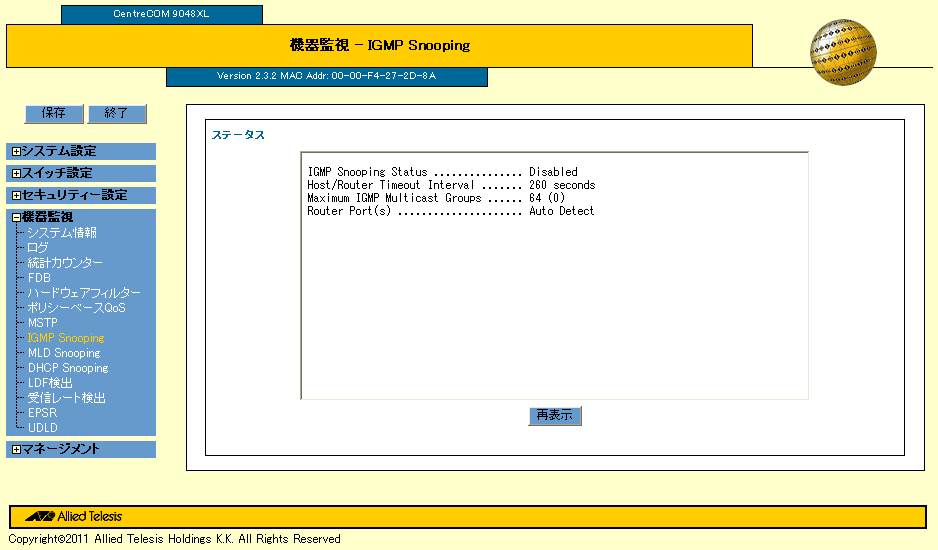The height and width of the screenshot is (550, 938).
Task: Open ログ page in sidebar
Action: [x=38, y=248]
